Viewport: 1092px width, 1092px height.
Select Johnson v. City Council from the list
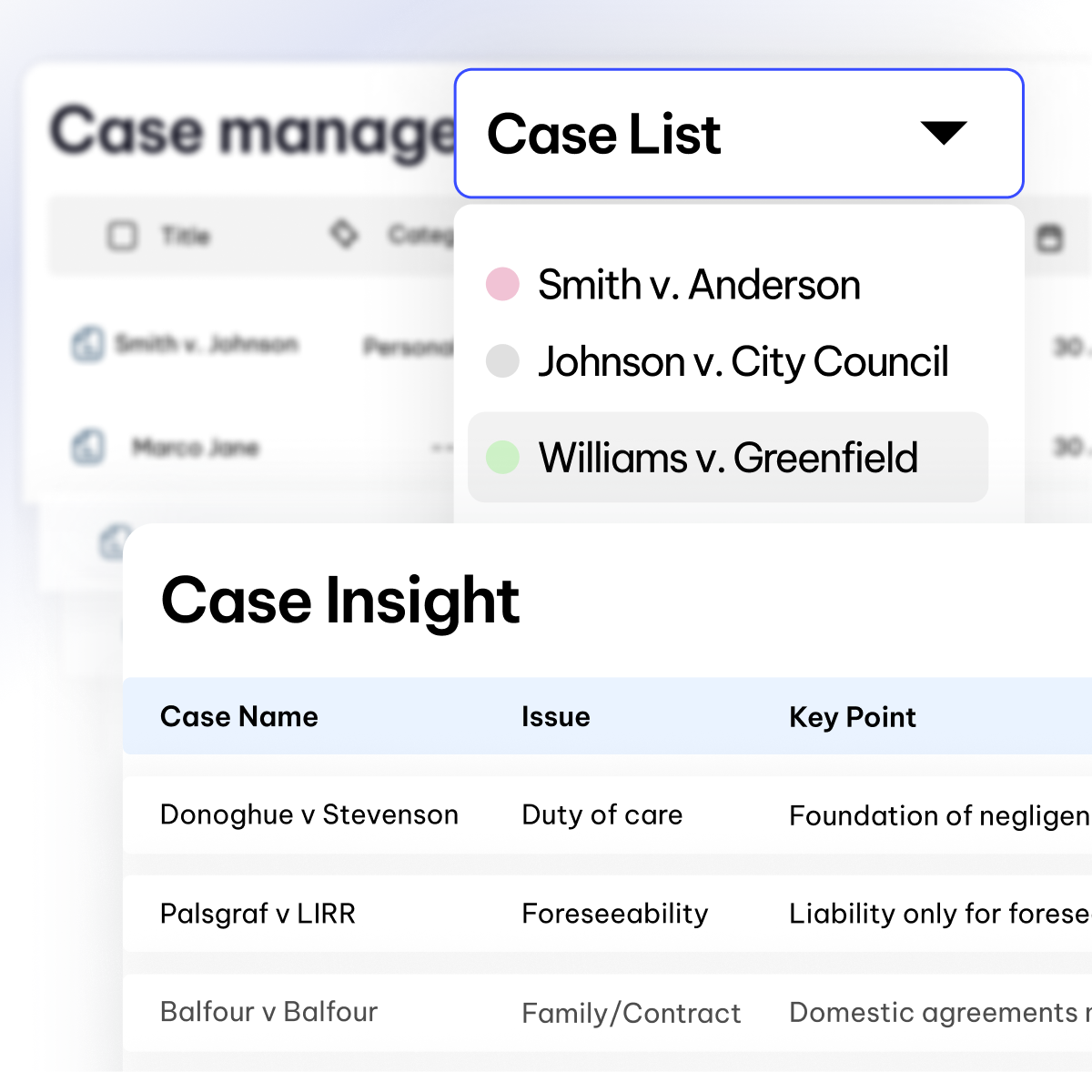744,361
